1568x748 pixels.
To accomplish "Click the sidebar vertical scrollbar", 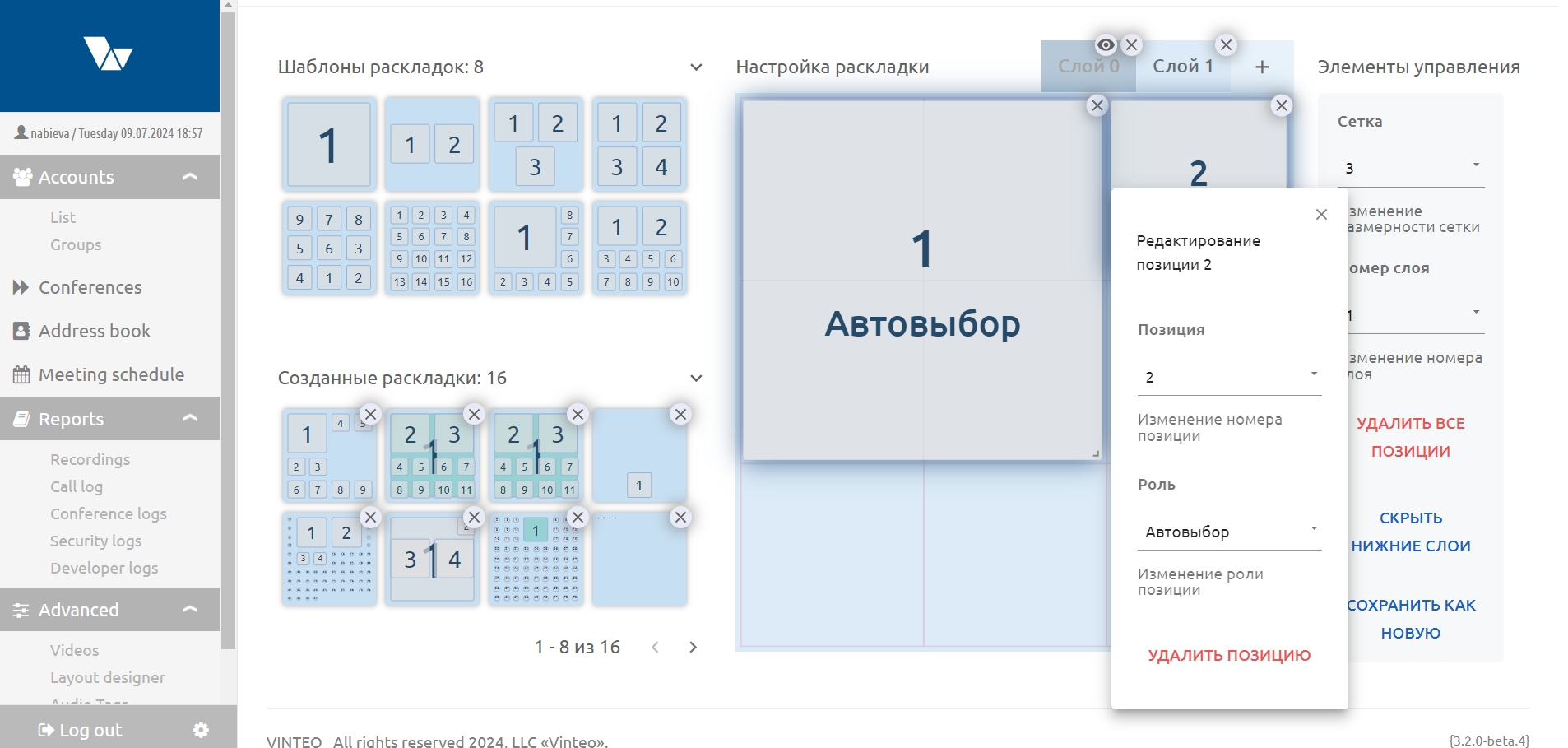I will [229, 329].
